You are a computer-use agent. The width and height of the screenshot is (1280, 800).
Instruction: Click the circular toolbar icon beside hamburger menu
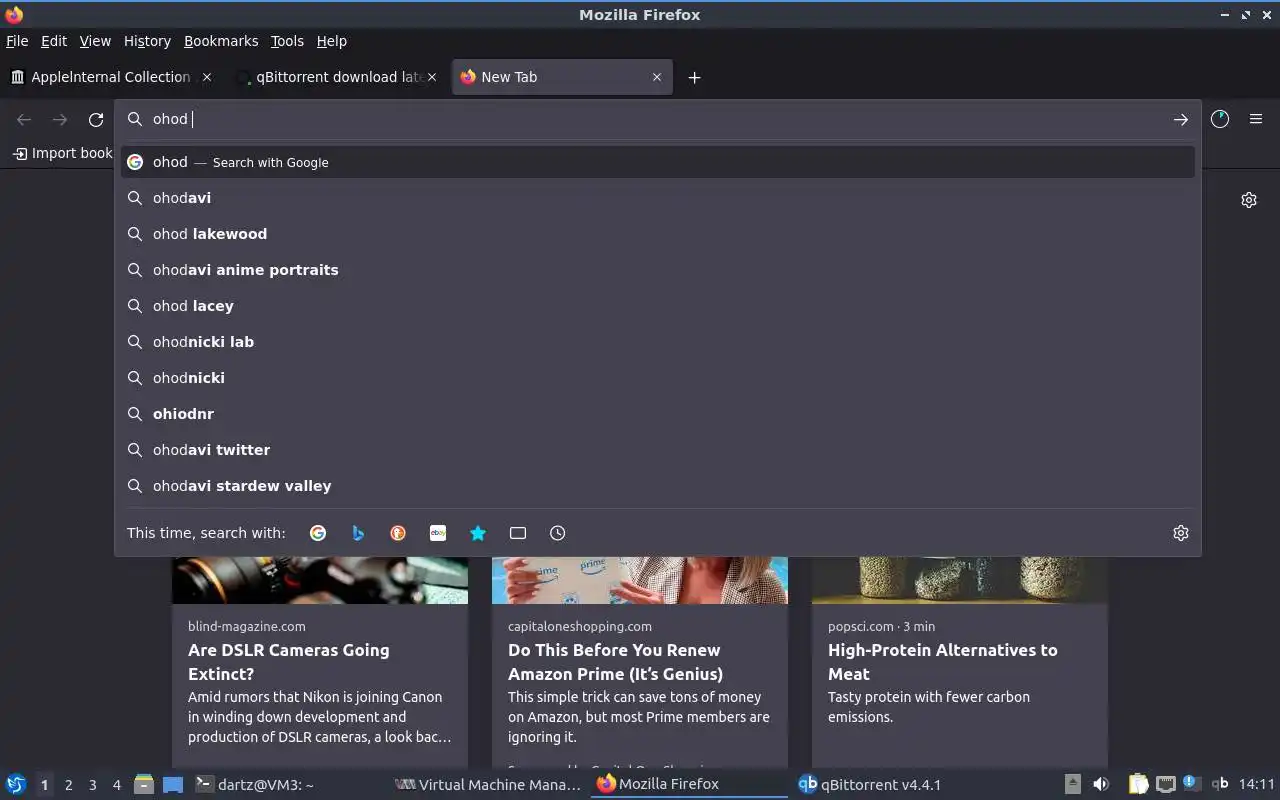(1220, 119)
